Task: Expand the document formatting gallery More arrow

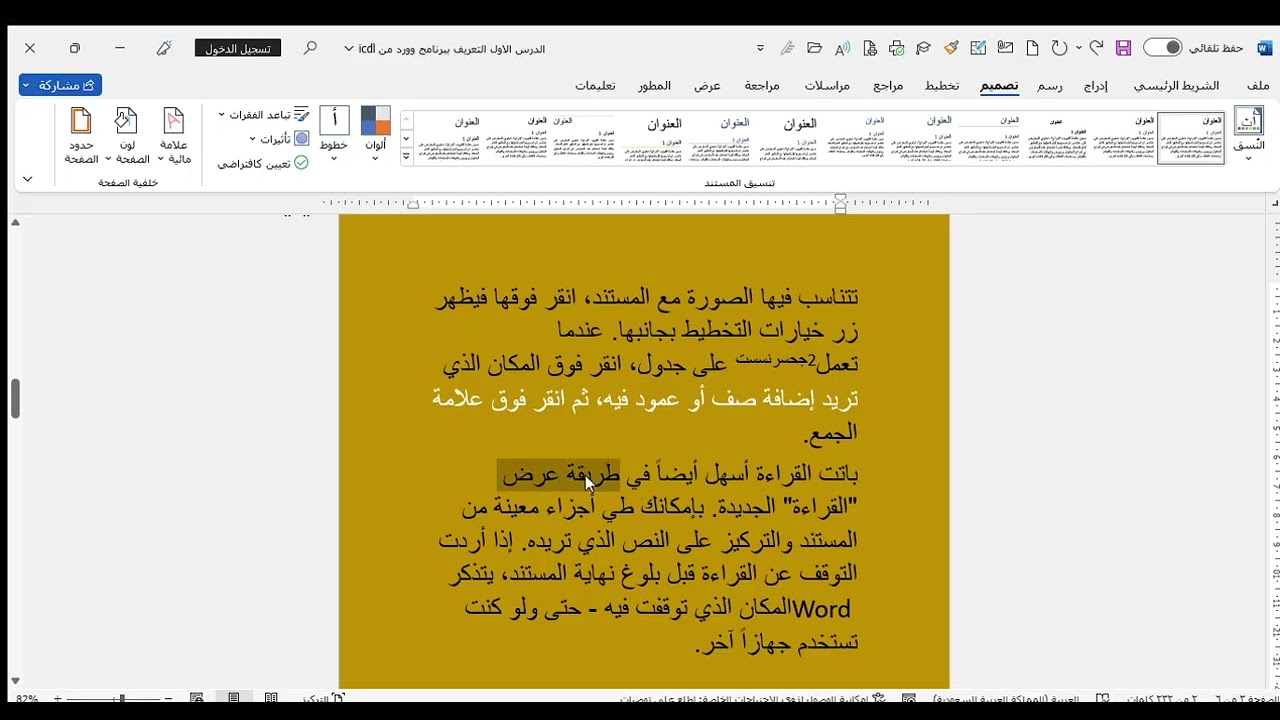Action: 406,157
